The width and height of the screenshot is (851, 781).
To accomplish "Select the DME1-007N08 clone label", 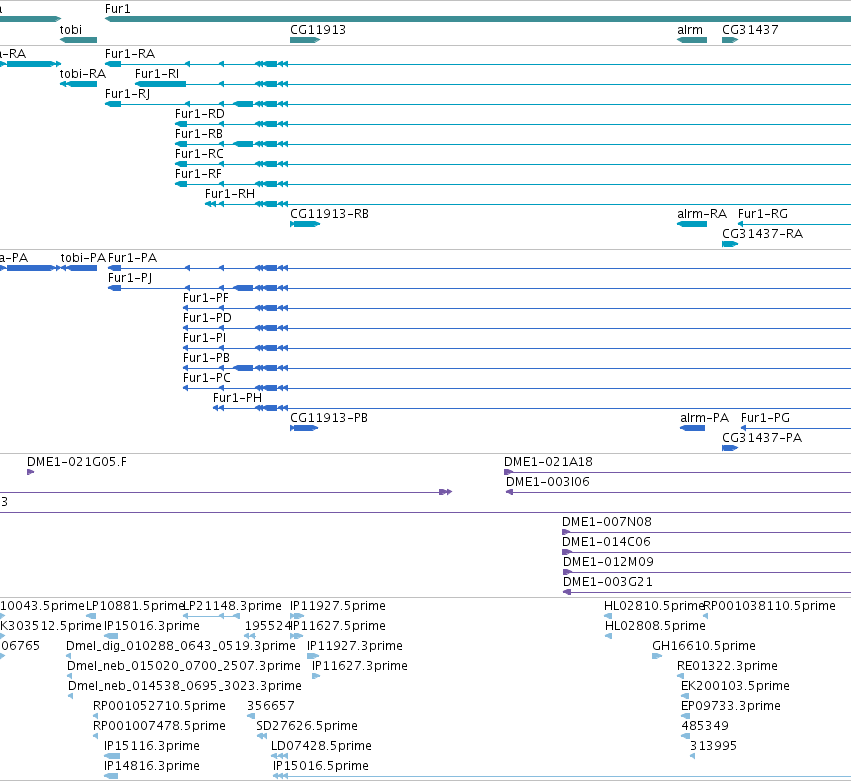I will [607, 522].
